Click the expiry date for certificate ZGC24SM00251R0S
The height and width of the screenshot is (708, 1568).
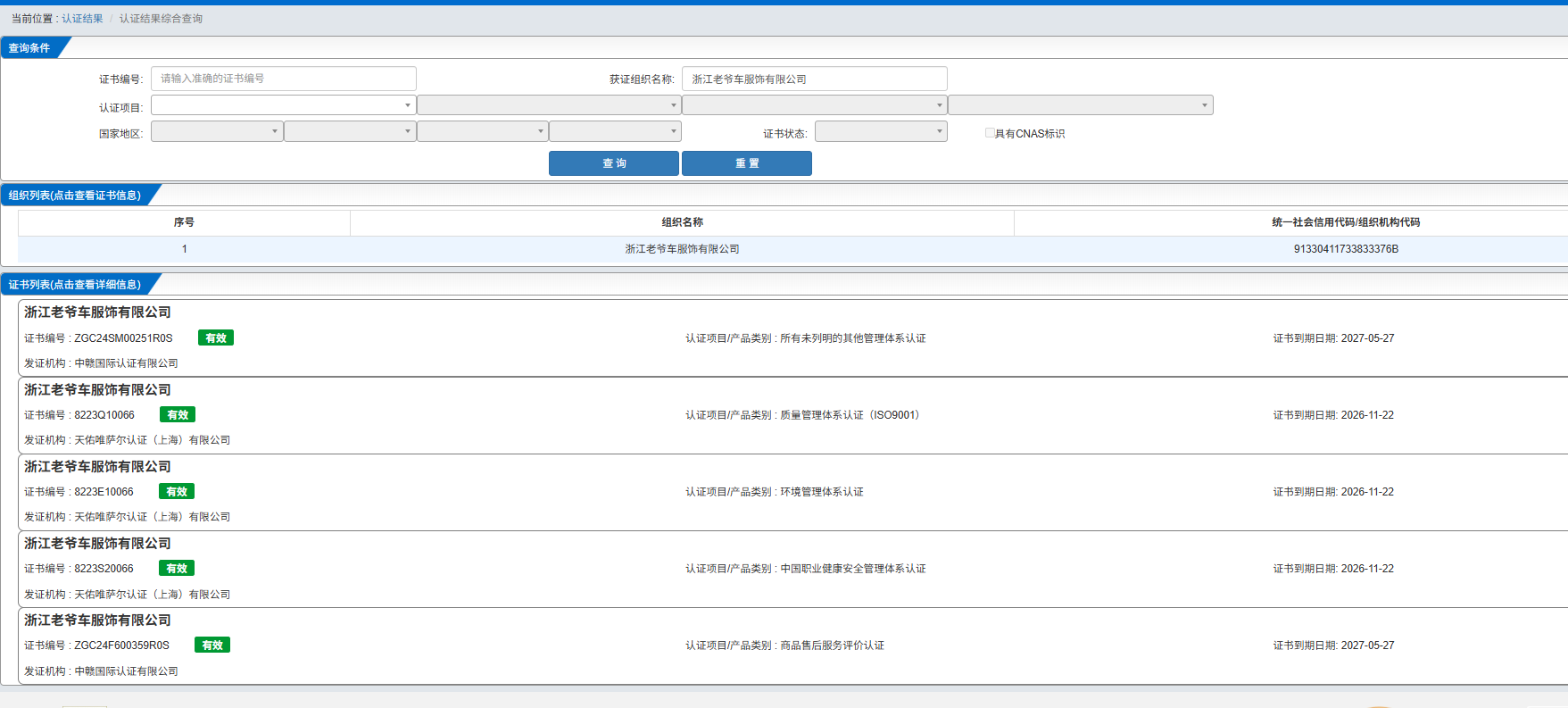click(1367, 338)
